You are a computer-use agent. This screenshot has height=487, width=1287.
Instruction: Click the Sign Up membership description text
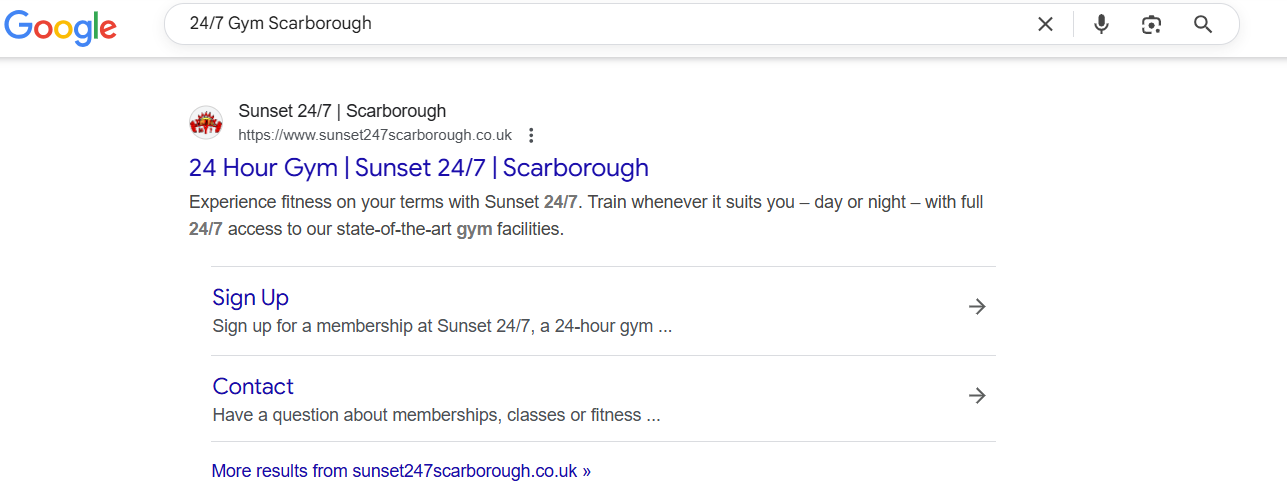pyautogui.click(x=441, y=326)
